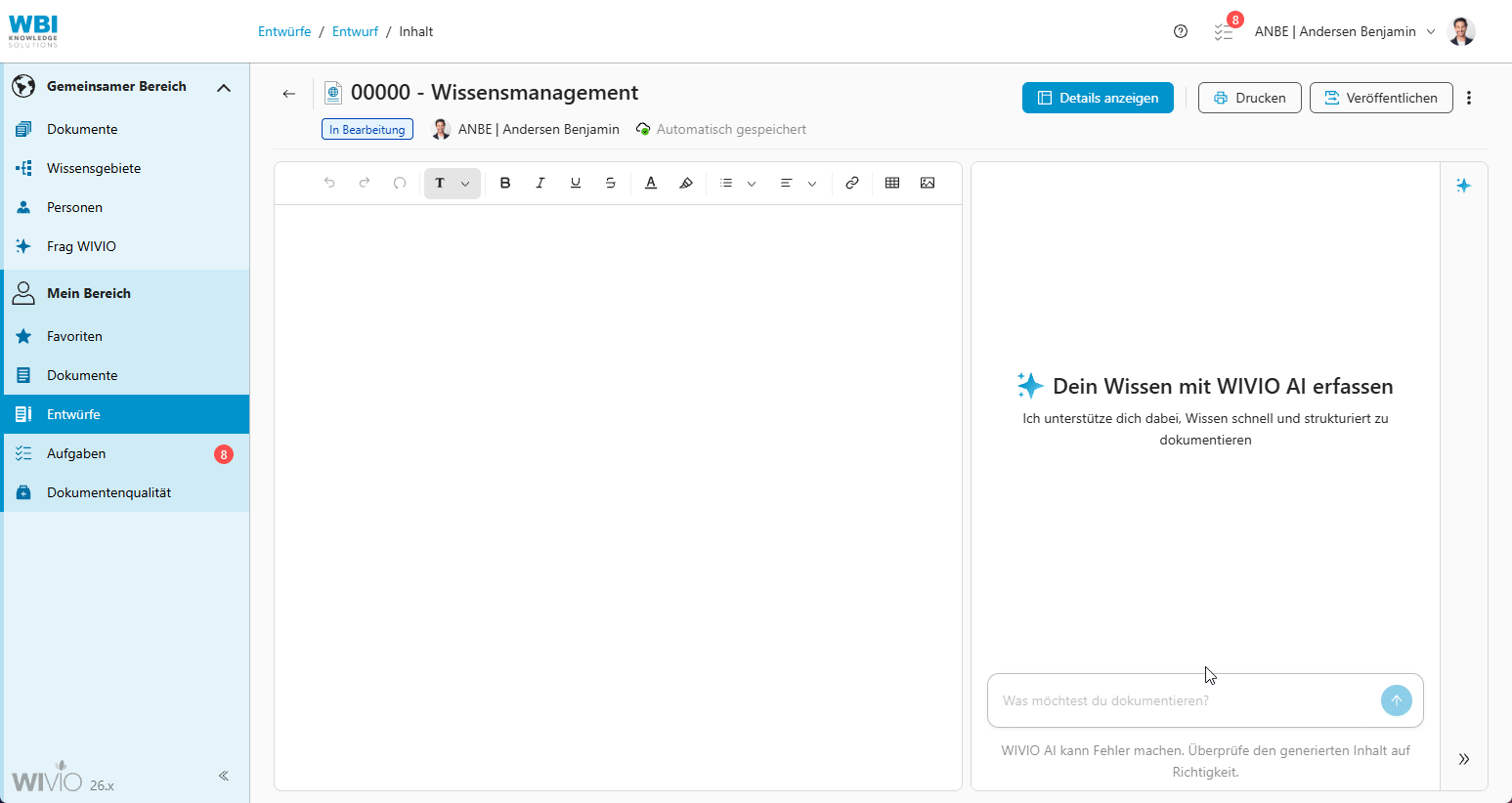
Task: Open the font color picker
Action: tap(651, 183)
